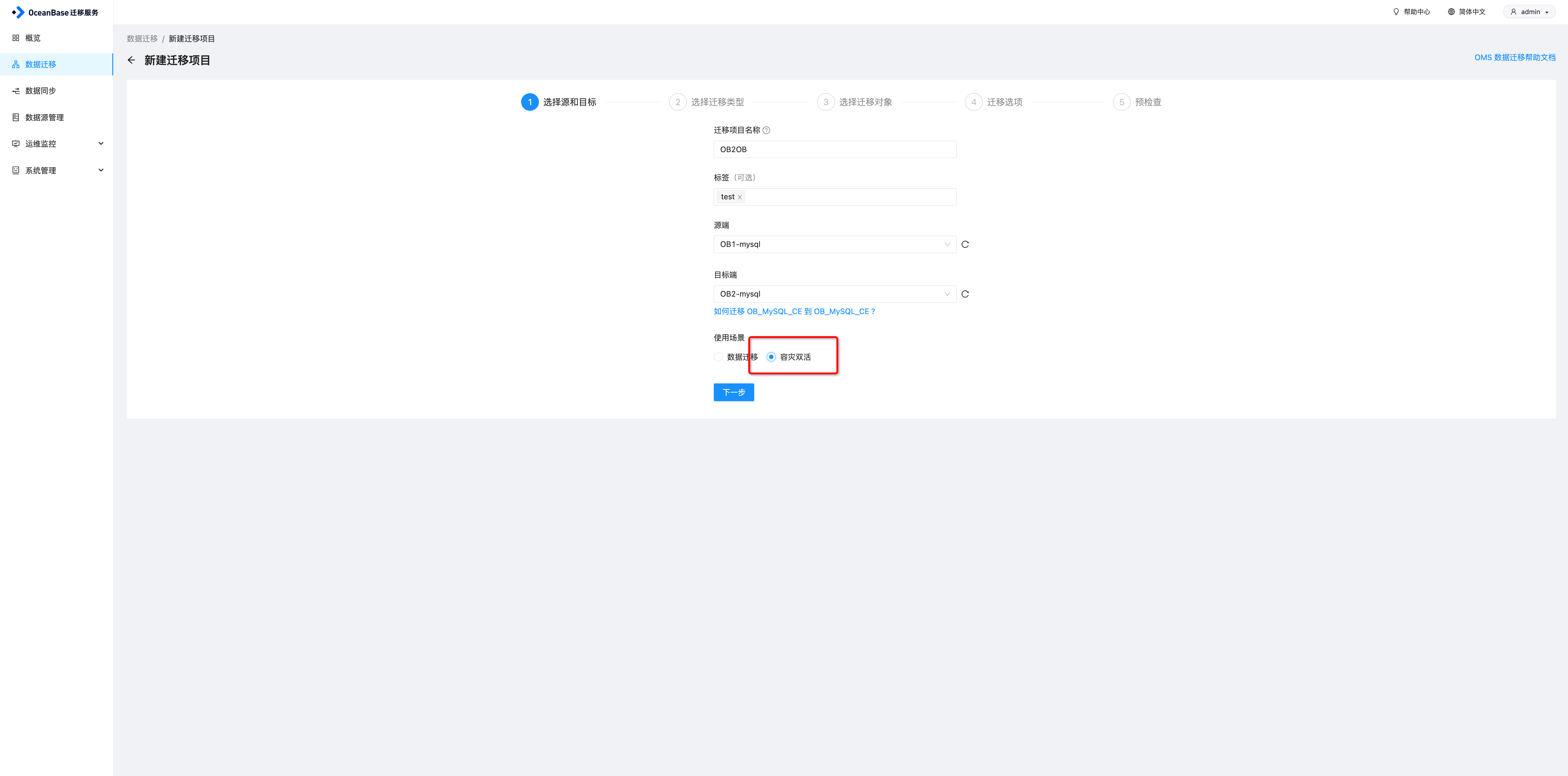Expand the 运维监控 sidebar menu
1568x776 pixels.
coord(57,144)
